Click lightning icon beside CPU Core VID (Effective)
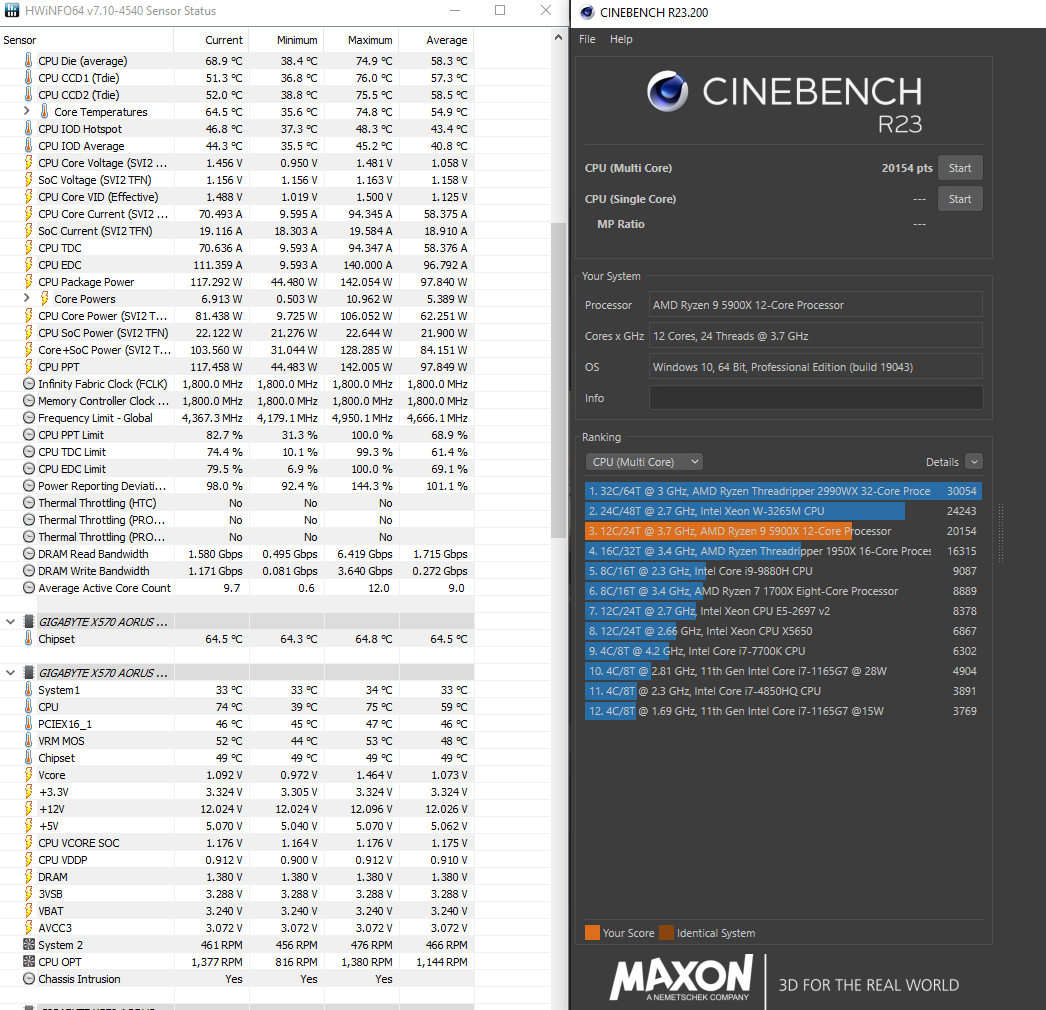 pyautogui.click(x=29, y=197)
